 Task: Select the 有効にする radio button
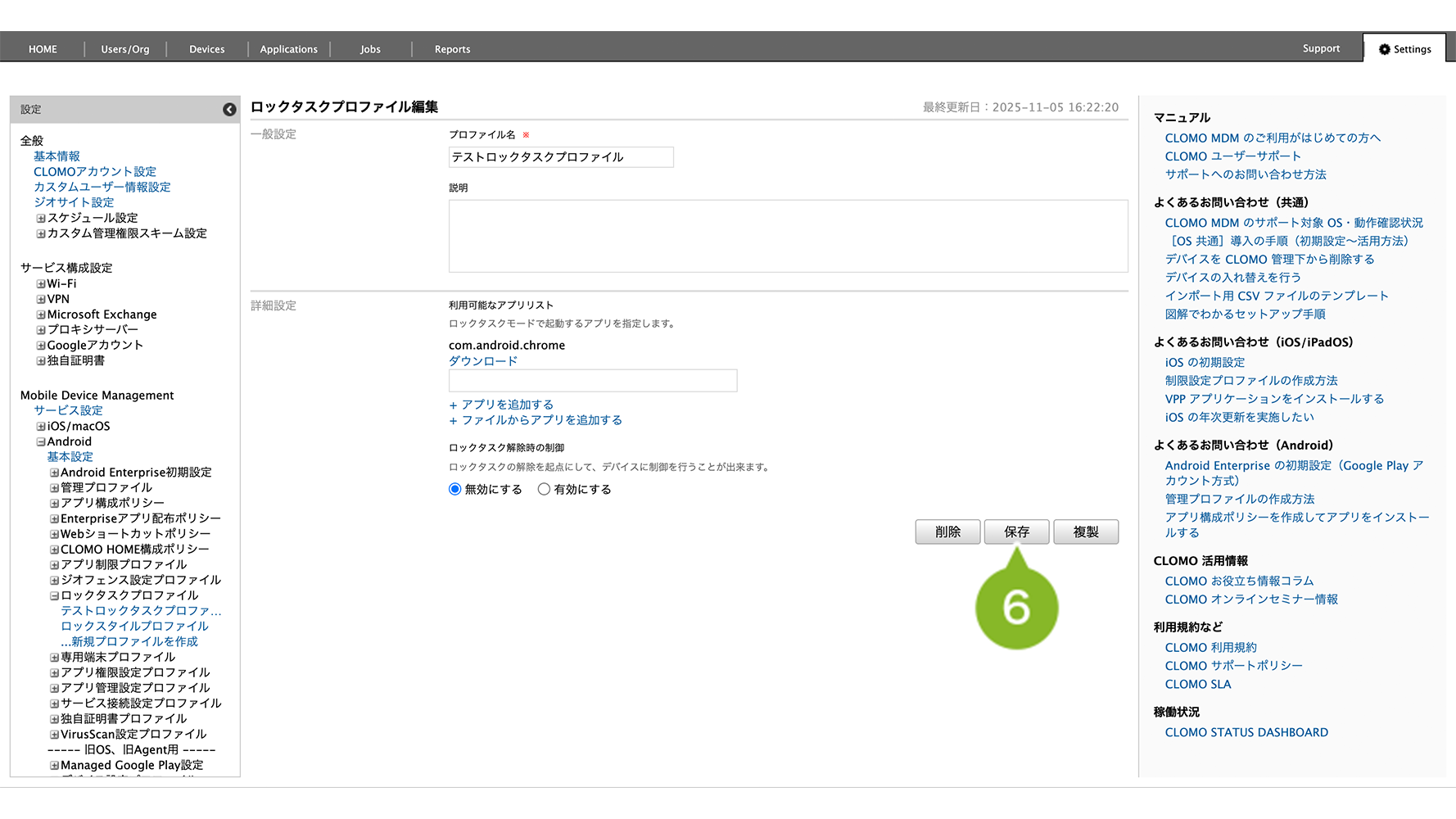click(544, 490)
